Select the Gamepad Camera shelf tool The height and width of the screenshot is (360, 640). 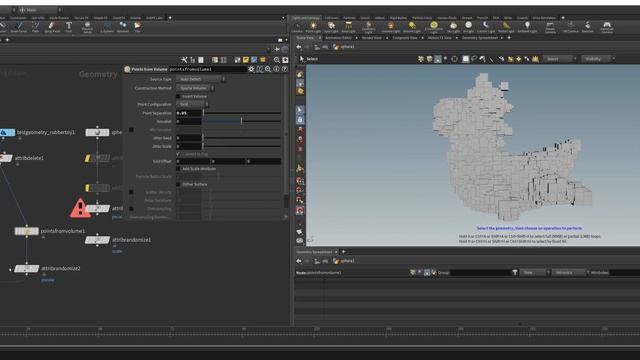(607, 27)
